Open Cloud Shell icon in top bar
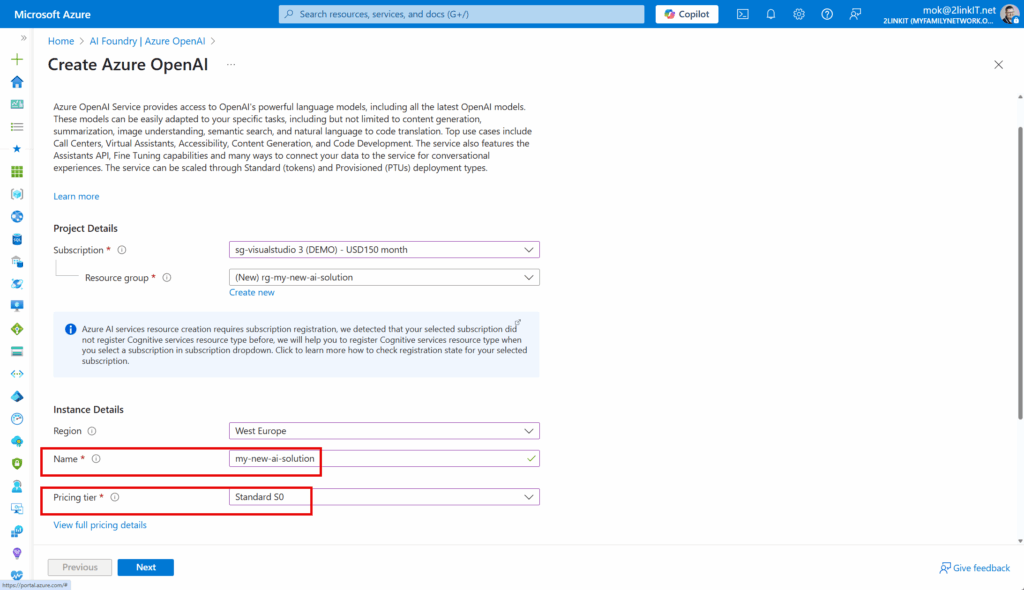This screenshot has height=590, width=1024. click(x=743, y=14)
